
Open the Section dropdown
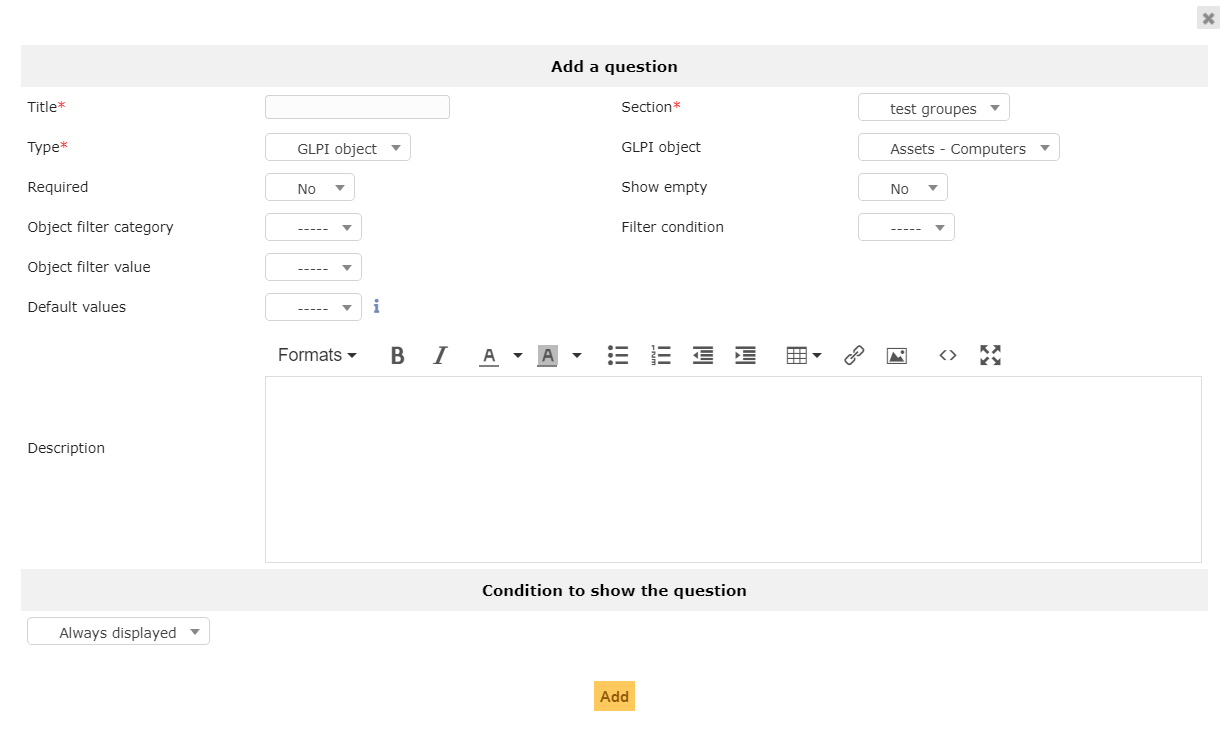click(933, 107)
